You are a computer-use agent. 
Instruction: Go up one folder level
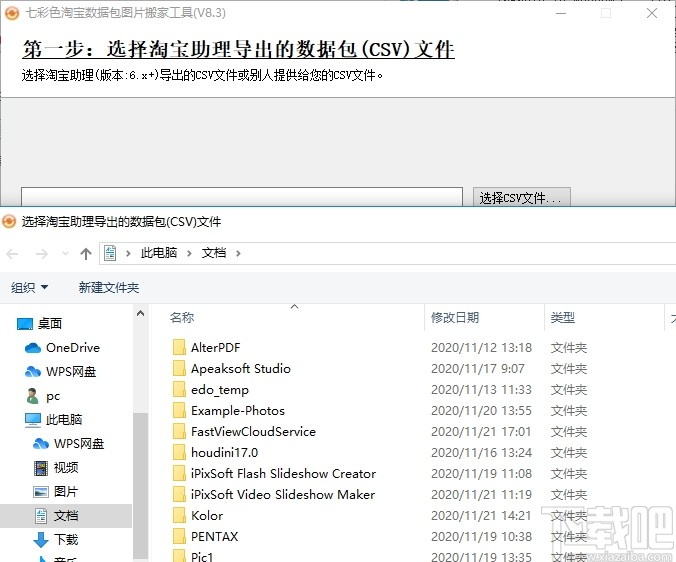[x=86, y=253]
